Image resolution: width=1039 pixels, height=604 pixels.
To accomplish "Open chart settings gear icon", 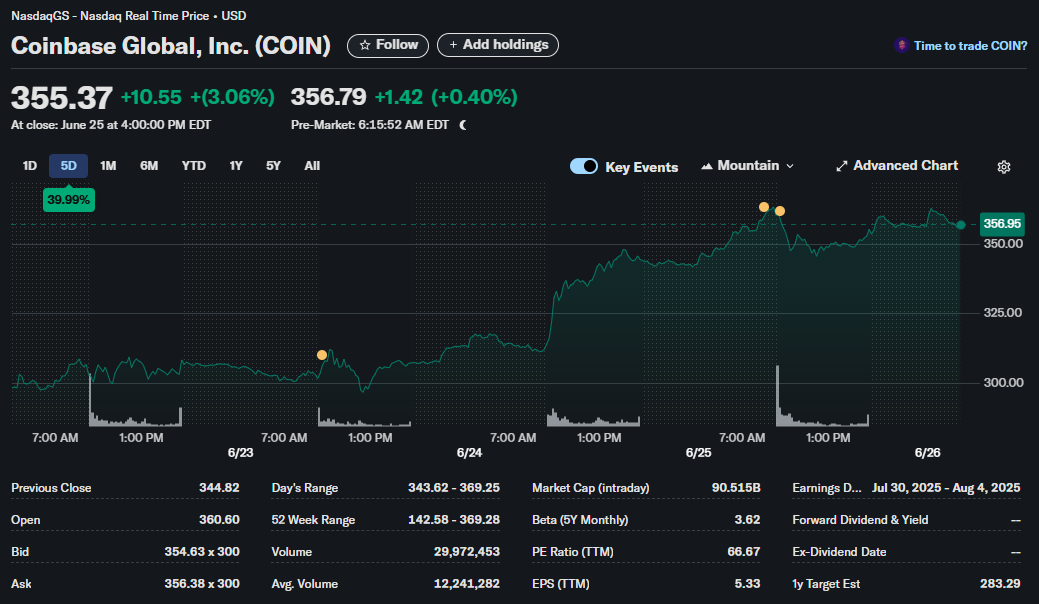I will click(1004, 167).
